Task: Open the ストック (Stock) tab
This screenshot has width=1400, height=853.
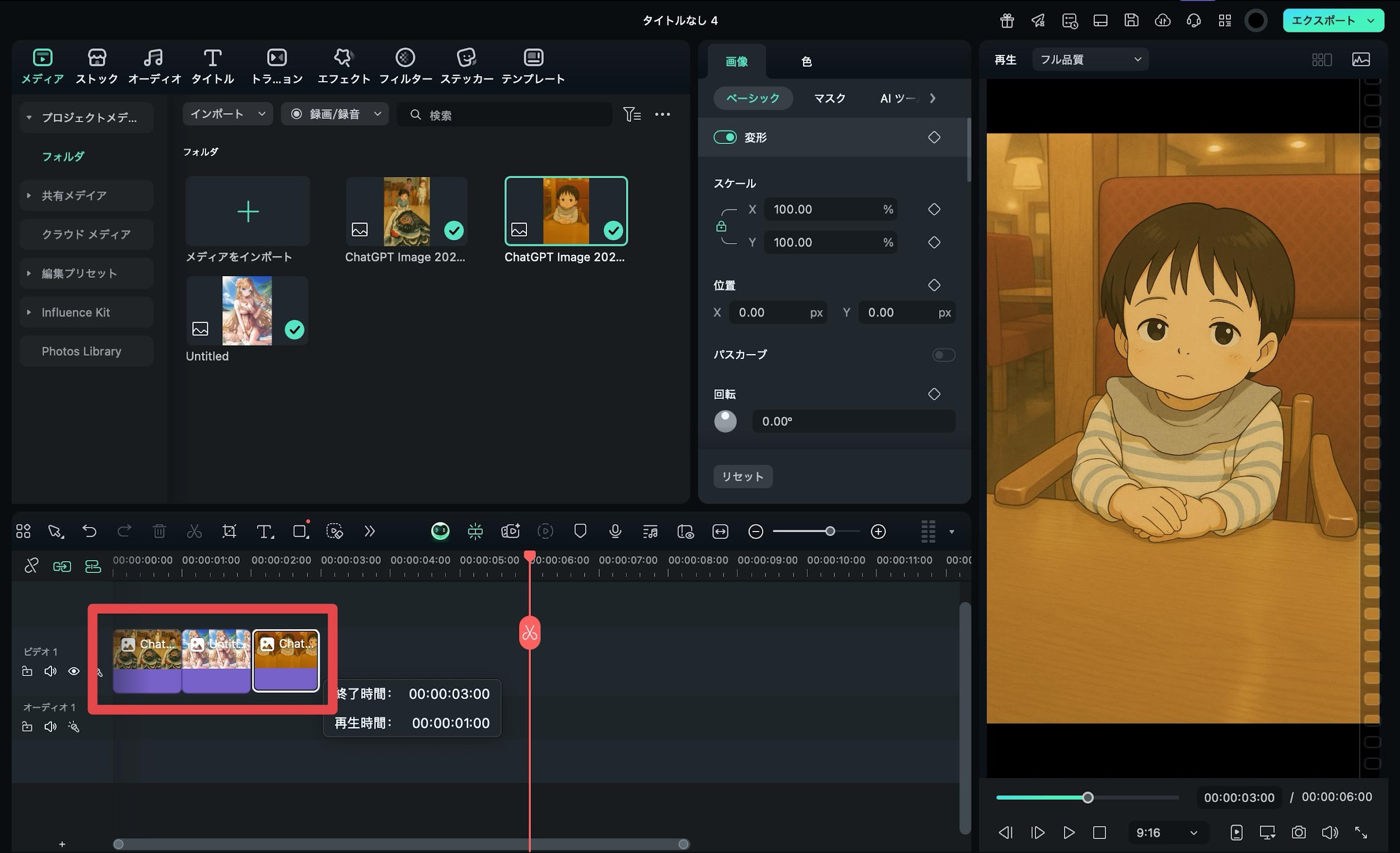Action: [x=96, y=67]
